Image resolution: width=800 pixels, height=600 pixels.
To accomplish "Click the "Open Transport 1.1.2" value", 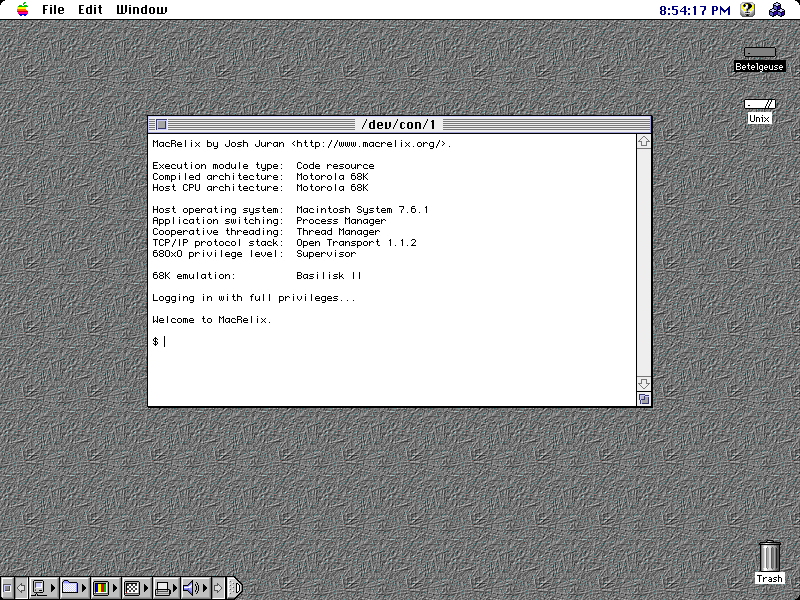I will [356, 243].
